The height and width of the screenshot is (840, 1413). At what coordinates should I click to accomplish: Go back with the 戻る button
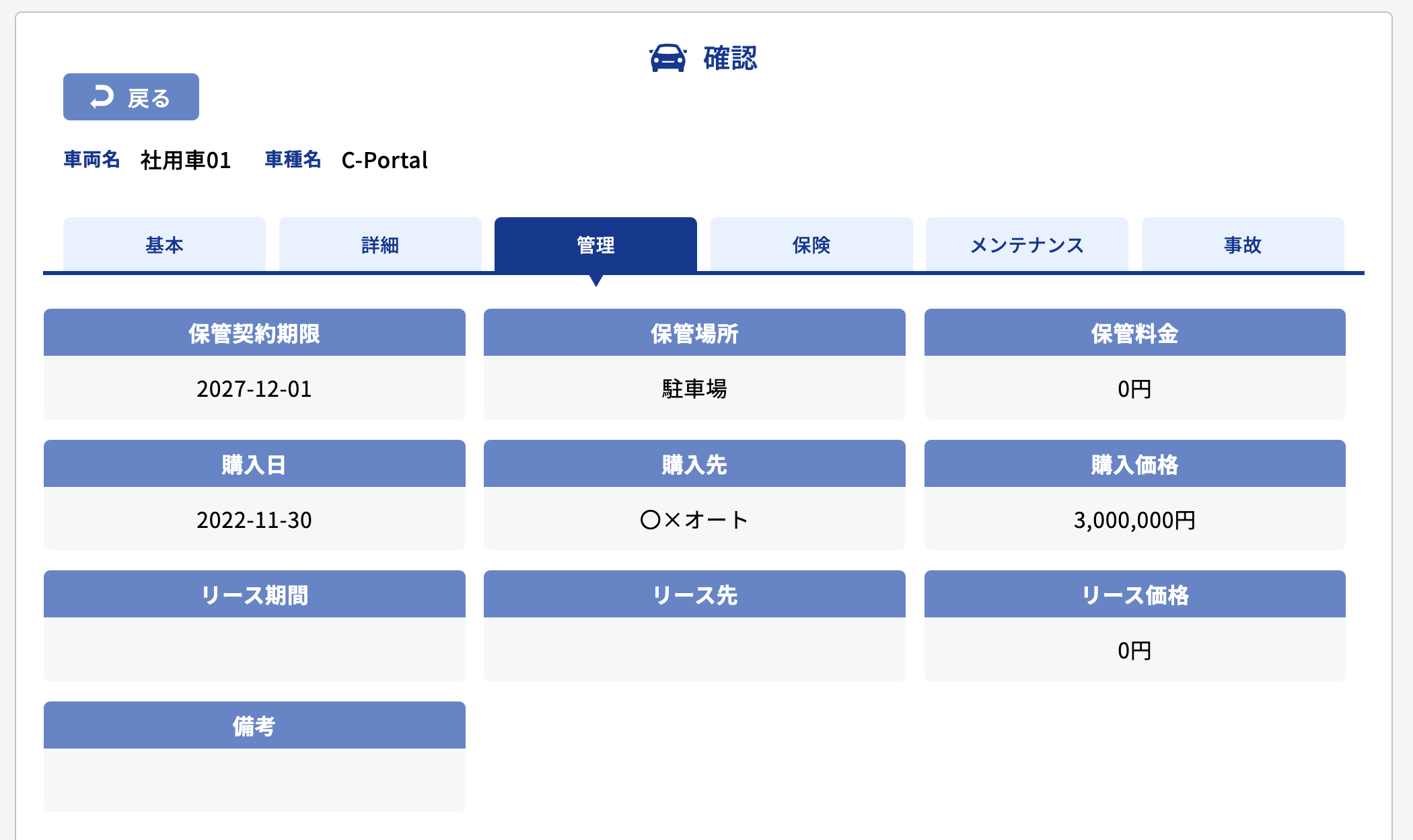click(x=131, y=97)
